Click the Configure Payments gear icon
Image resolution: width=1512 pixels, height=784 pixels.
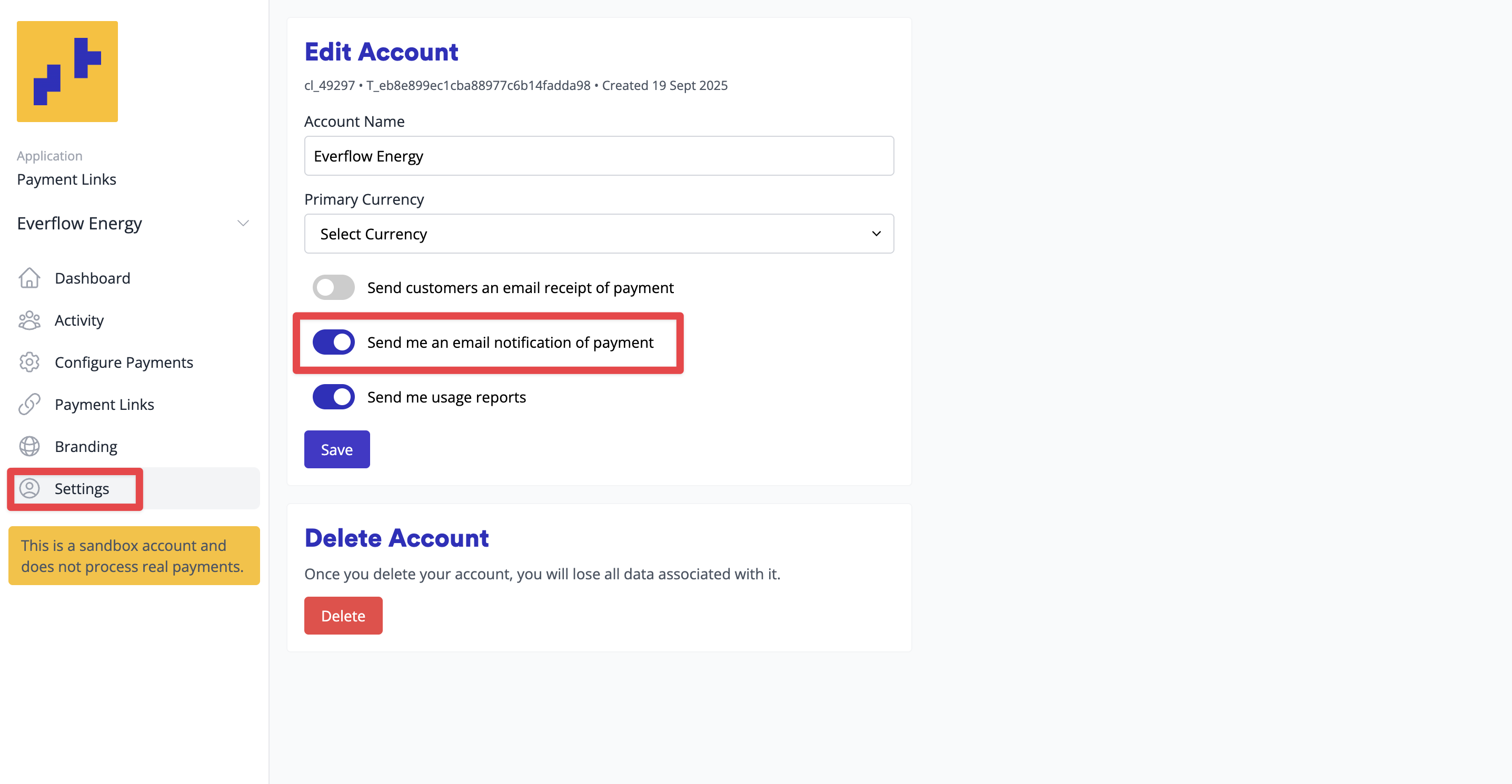point(29,363)
